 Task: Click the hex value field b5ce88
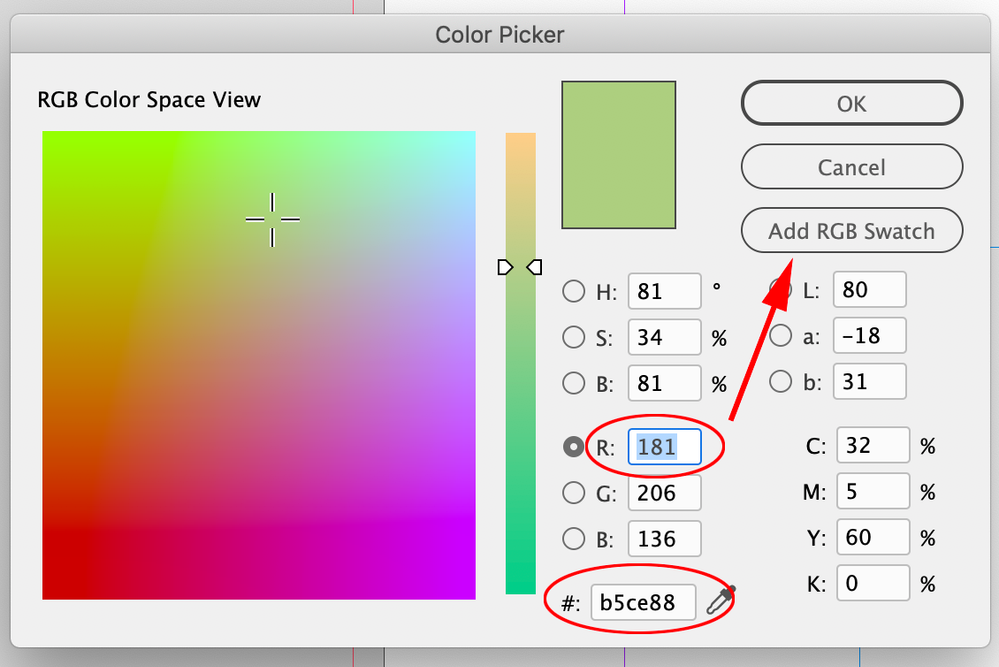tap(643, 603)
